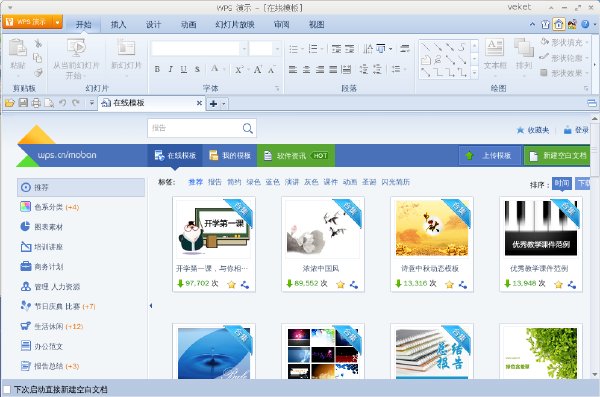
Task: Switch to the 动画 ribbon tab
Action: 188,25
